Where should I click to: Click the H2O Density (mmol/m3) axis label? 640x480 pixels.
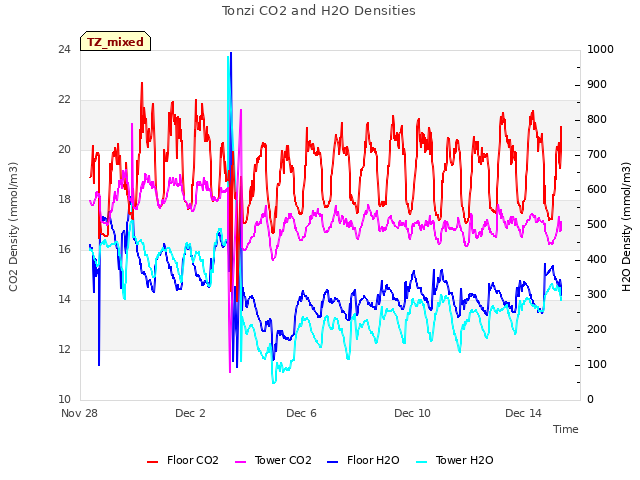click(626, 227)
